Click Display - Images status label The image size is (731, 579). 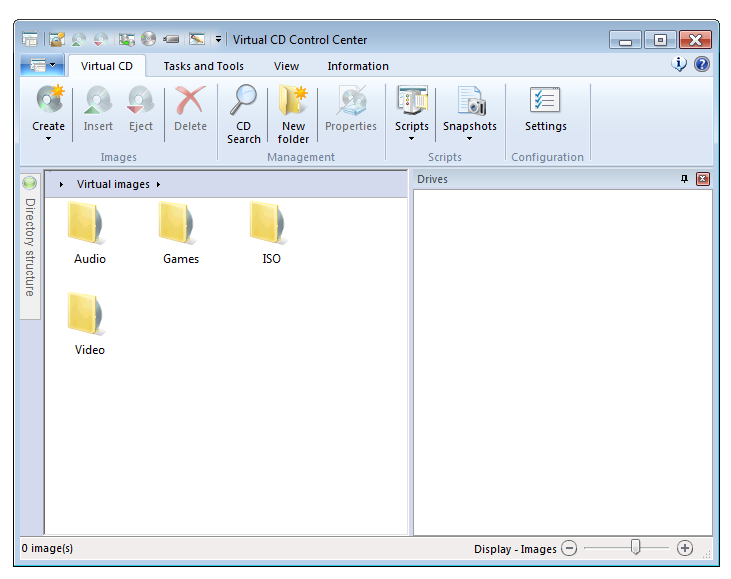515,549
